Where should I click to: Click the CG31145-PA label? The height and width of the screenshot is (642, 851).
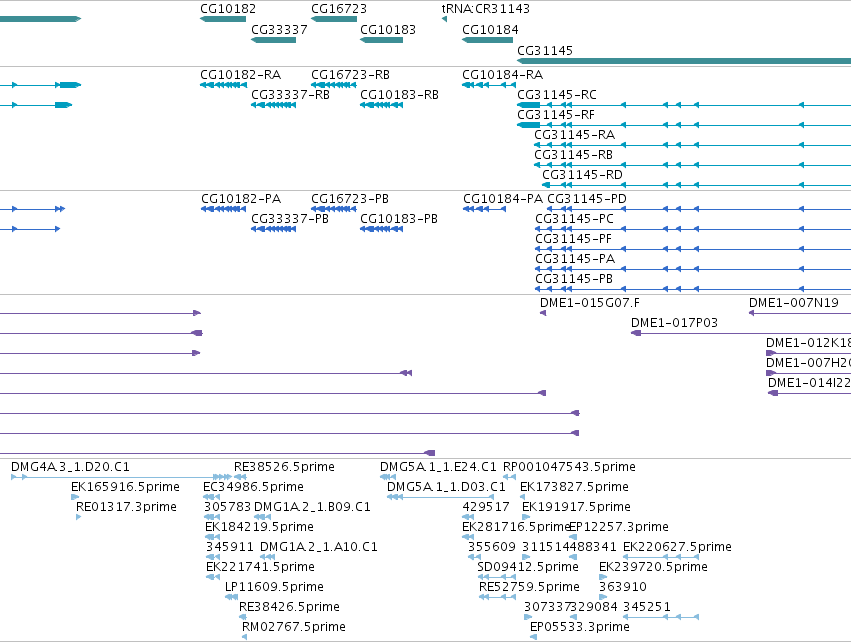click(x=575, y=259)
